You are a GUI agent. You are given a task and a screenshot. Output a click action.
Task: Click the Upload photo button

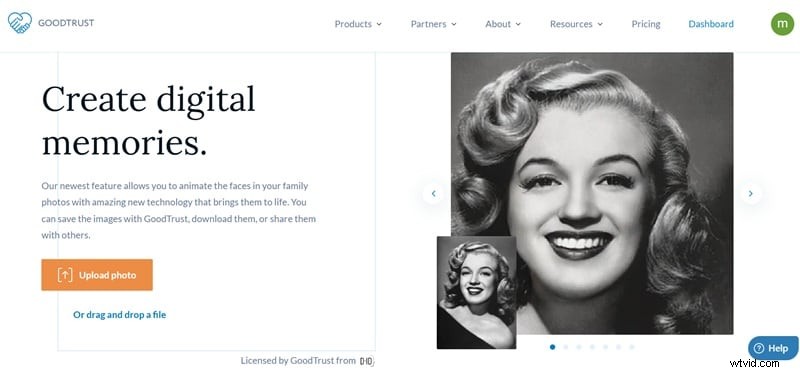[x=97, y=275]
